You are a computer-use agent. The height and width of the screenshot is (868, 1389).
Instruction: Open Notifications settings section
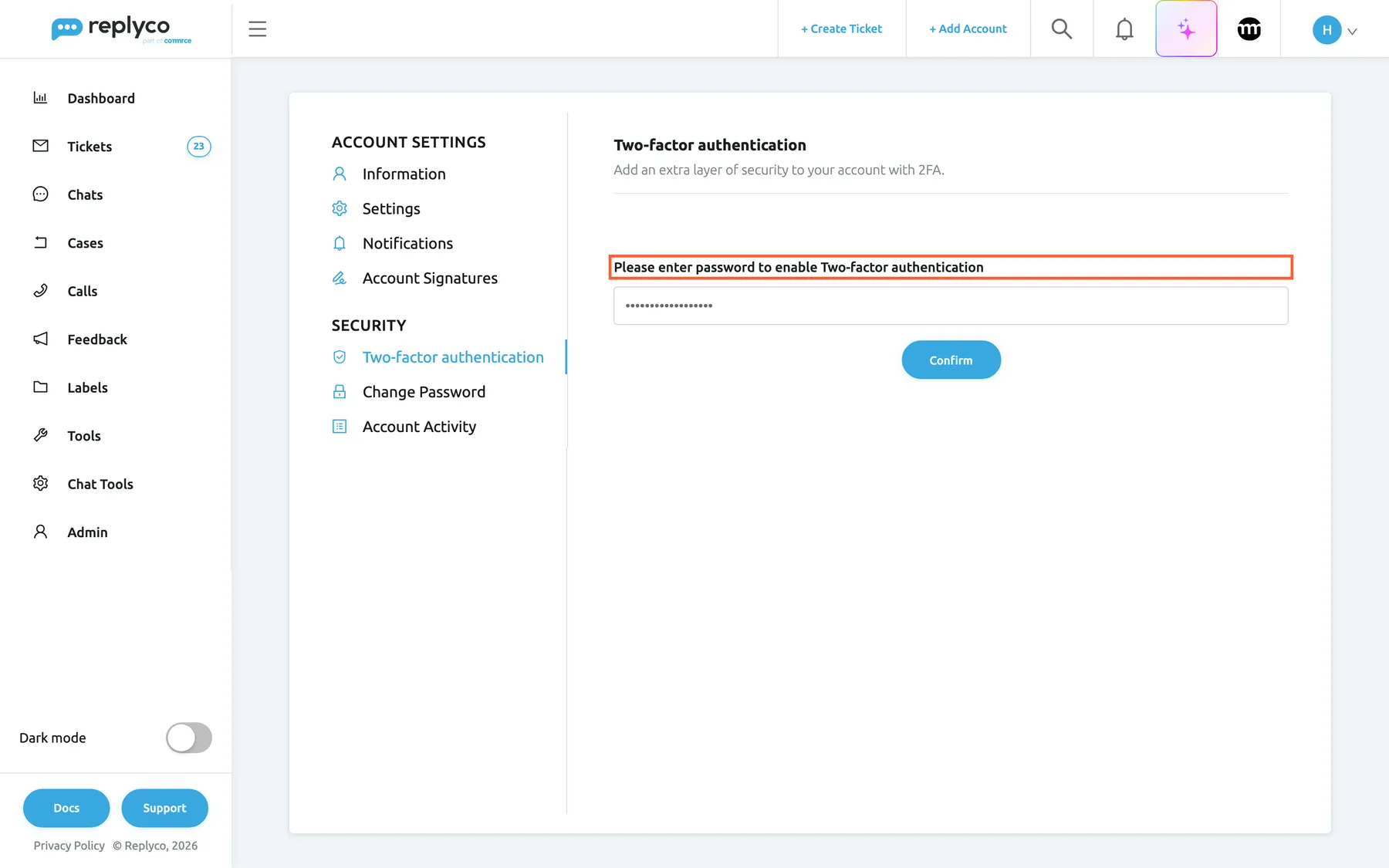coord(407,244)
